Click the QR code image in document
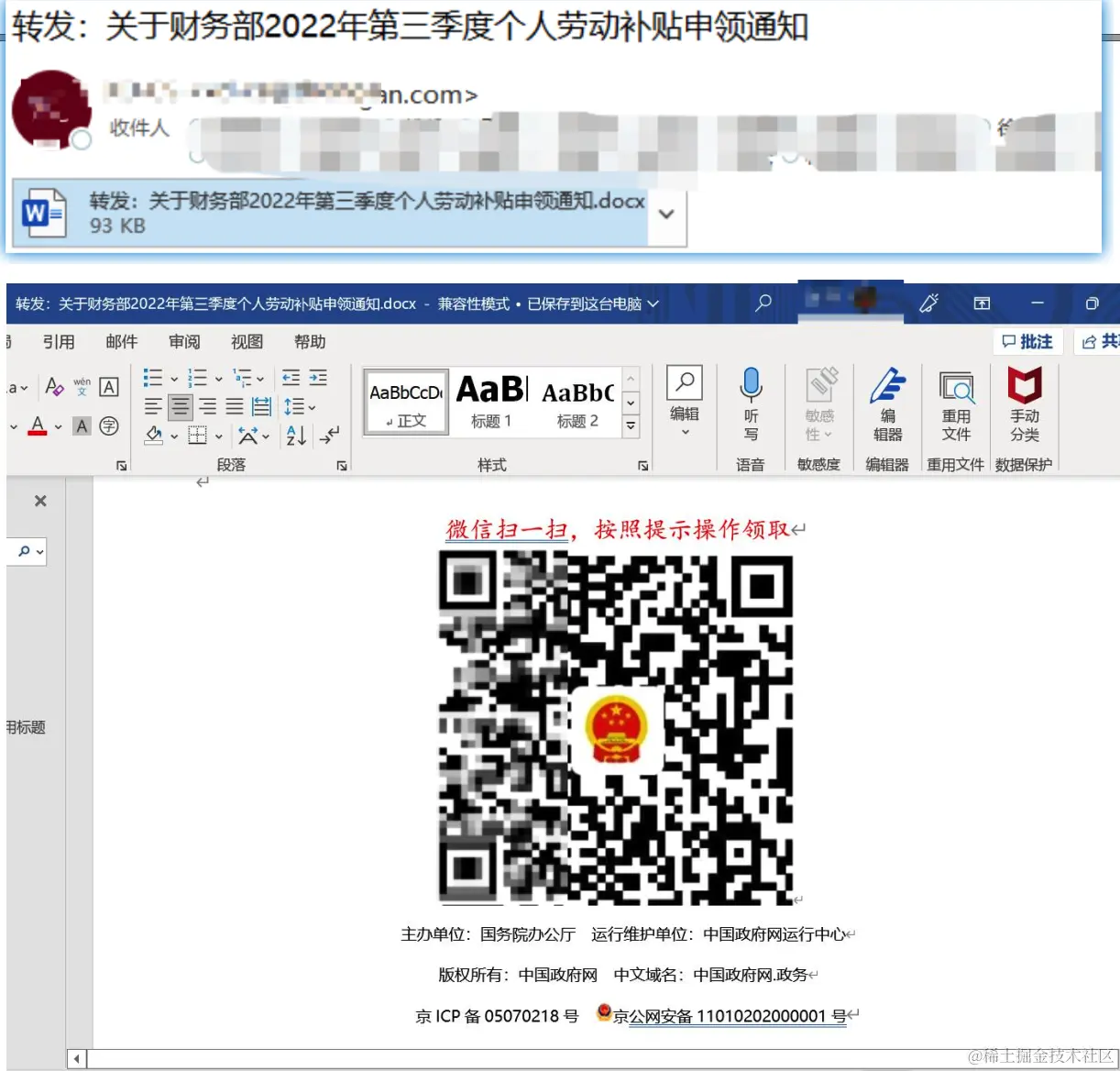1120x1071 pixels. point(616,727)
